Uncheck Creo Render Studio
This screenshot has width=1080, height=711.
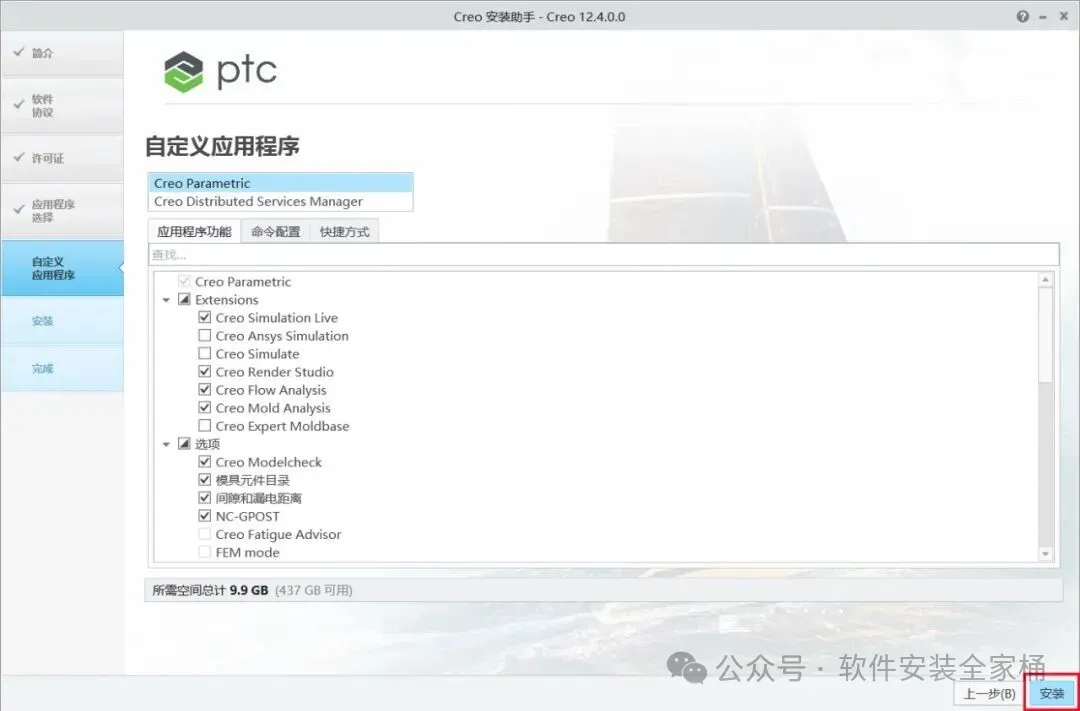(205, 371)
